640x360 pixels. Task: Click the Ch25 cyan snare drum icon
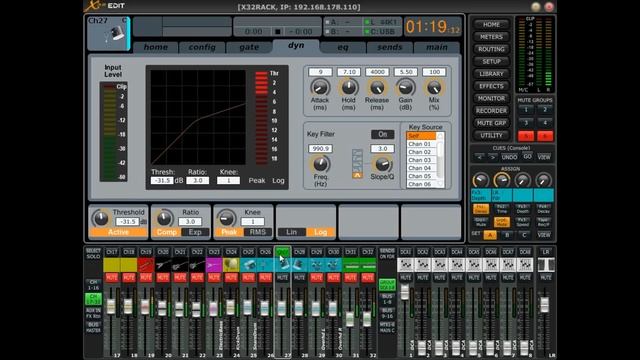pyautogui.click(x=248, y=265)
